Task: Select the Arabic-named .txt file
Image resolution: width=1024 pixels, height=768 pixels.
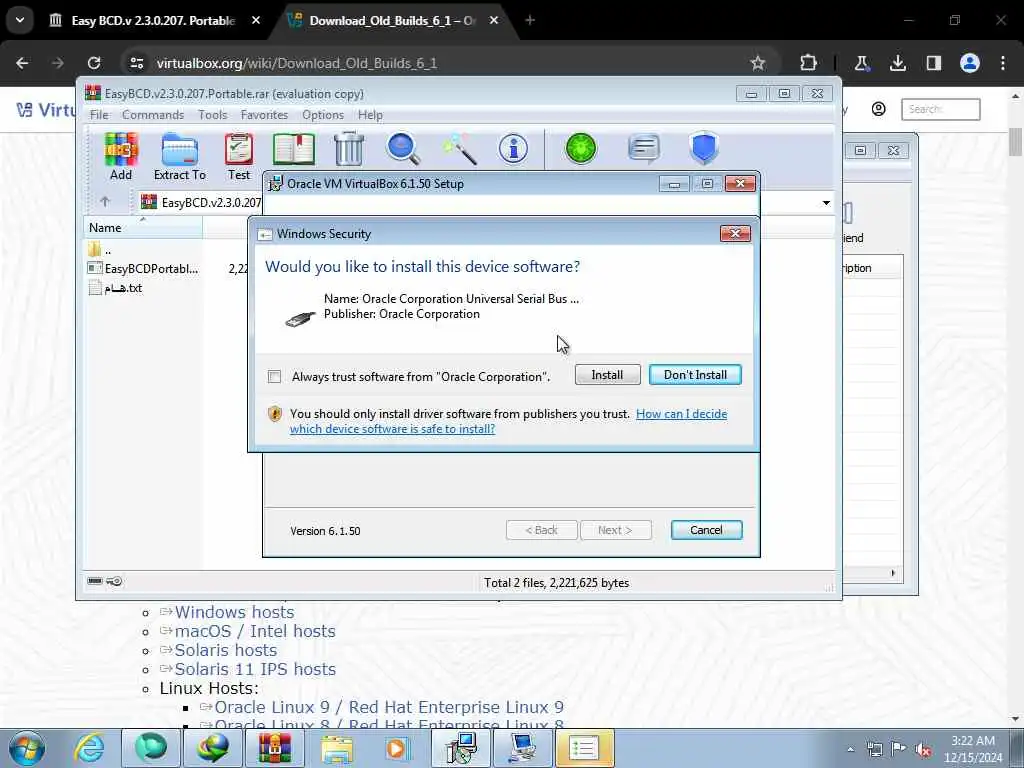Action: [116, 288]
